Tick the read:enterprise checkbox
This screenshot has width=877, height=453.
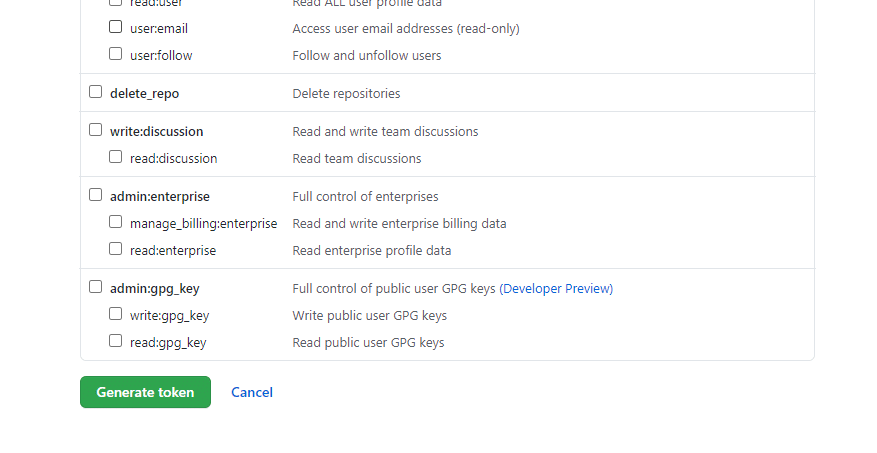click(x=116, y=249)
